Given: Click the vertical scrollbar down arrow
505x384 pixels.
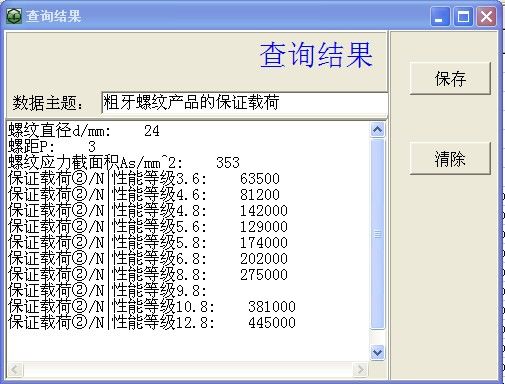Looking at the screenshot, I should tap(377, 352).
